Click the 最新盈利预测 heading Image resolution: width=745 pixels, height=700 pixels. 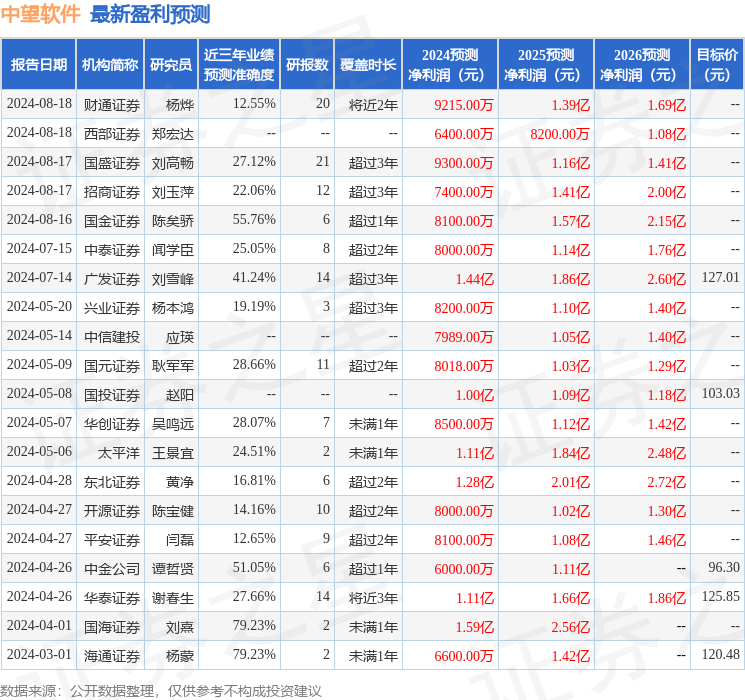coord(150,14)
